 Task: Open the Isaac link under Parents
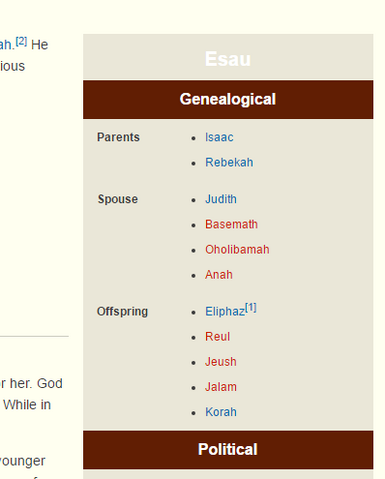pyautogui.click(x=219, y=137)
